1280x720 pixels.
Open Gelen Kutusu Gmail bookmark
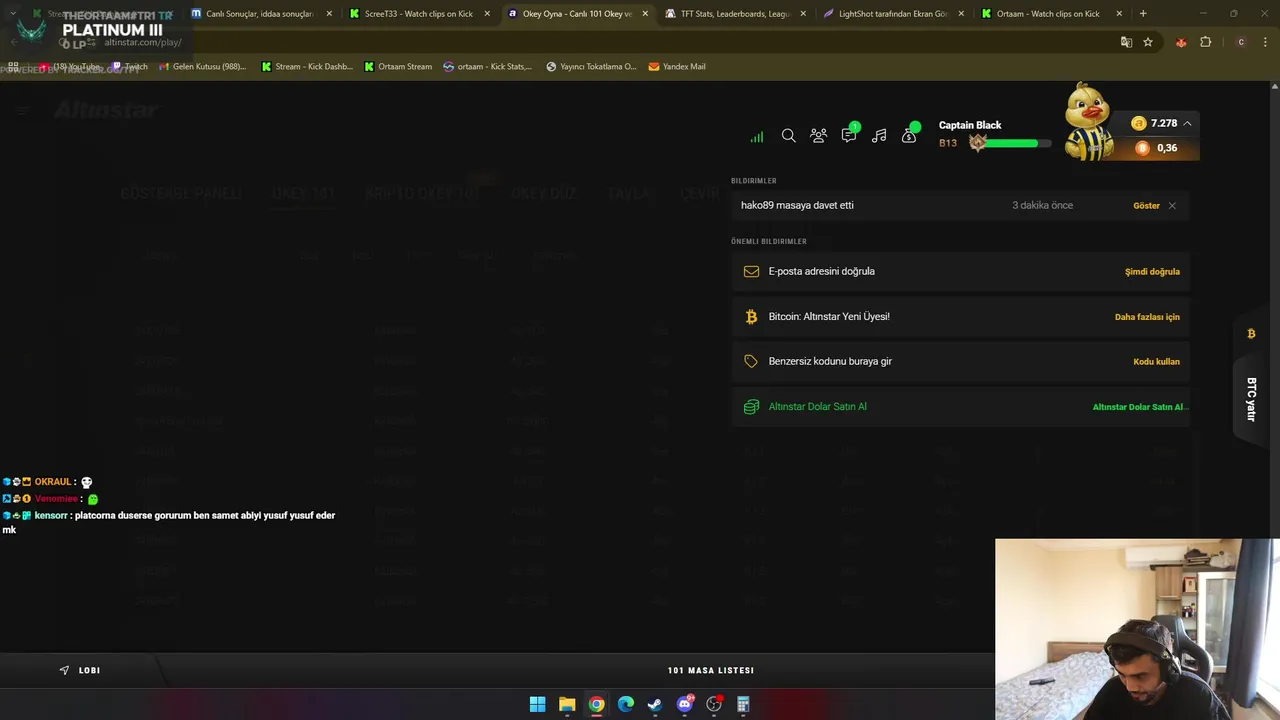(202, 67)
